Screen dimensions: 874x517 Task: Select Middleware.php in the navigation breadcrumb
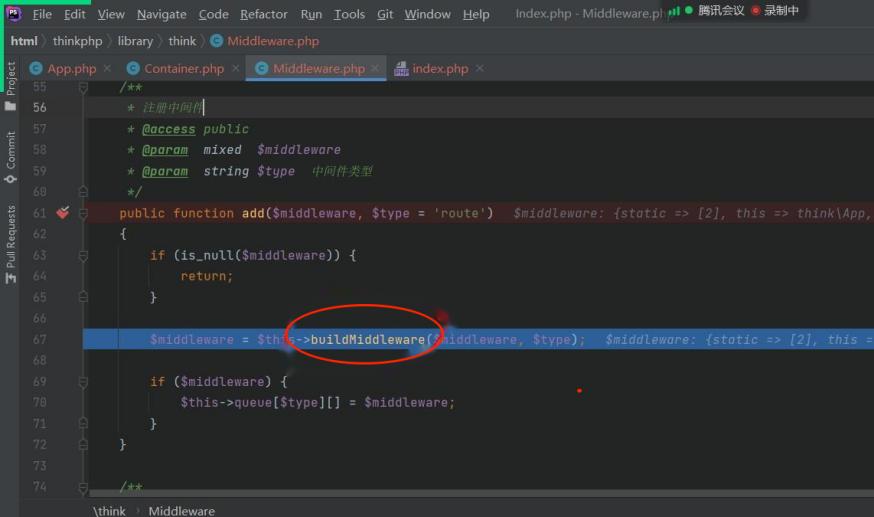pos(273,41)
